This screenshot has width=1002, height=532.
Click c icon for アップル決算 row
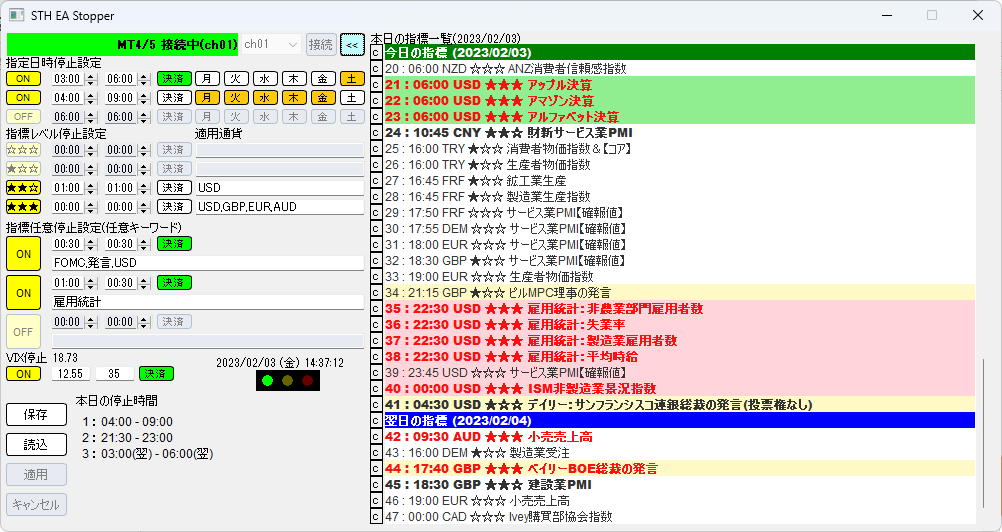376,84
